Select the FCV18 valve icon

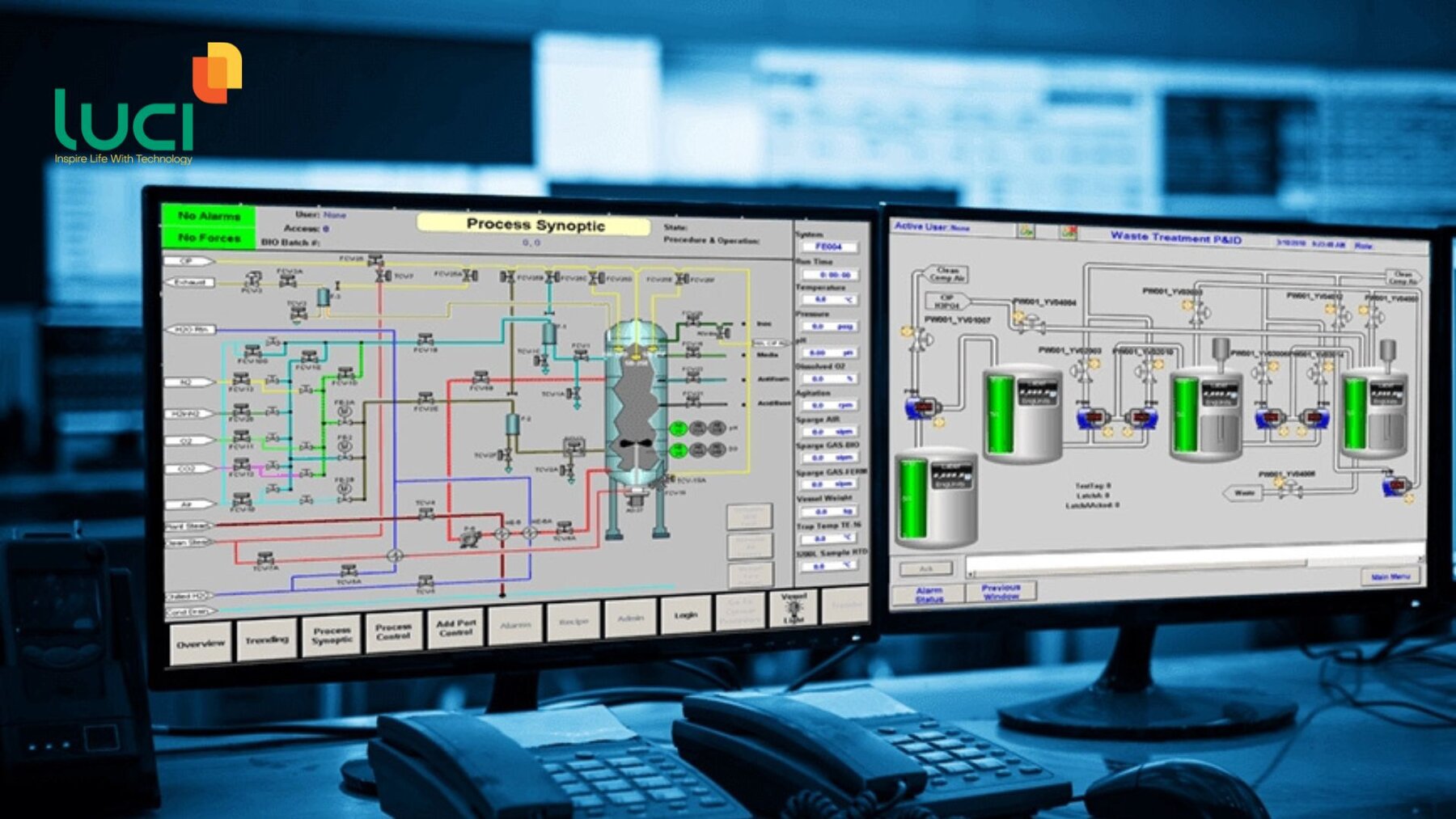tap(425, 340)
